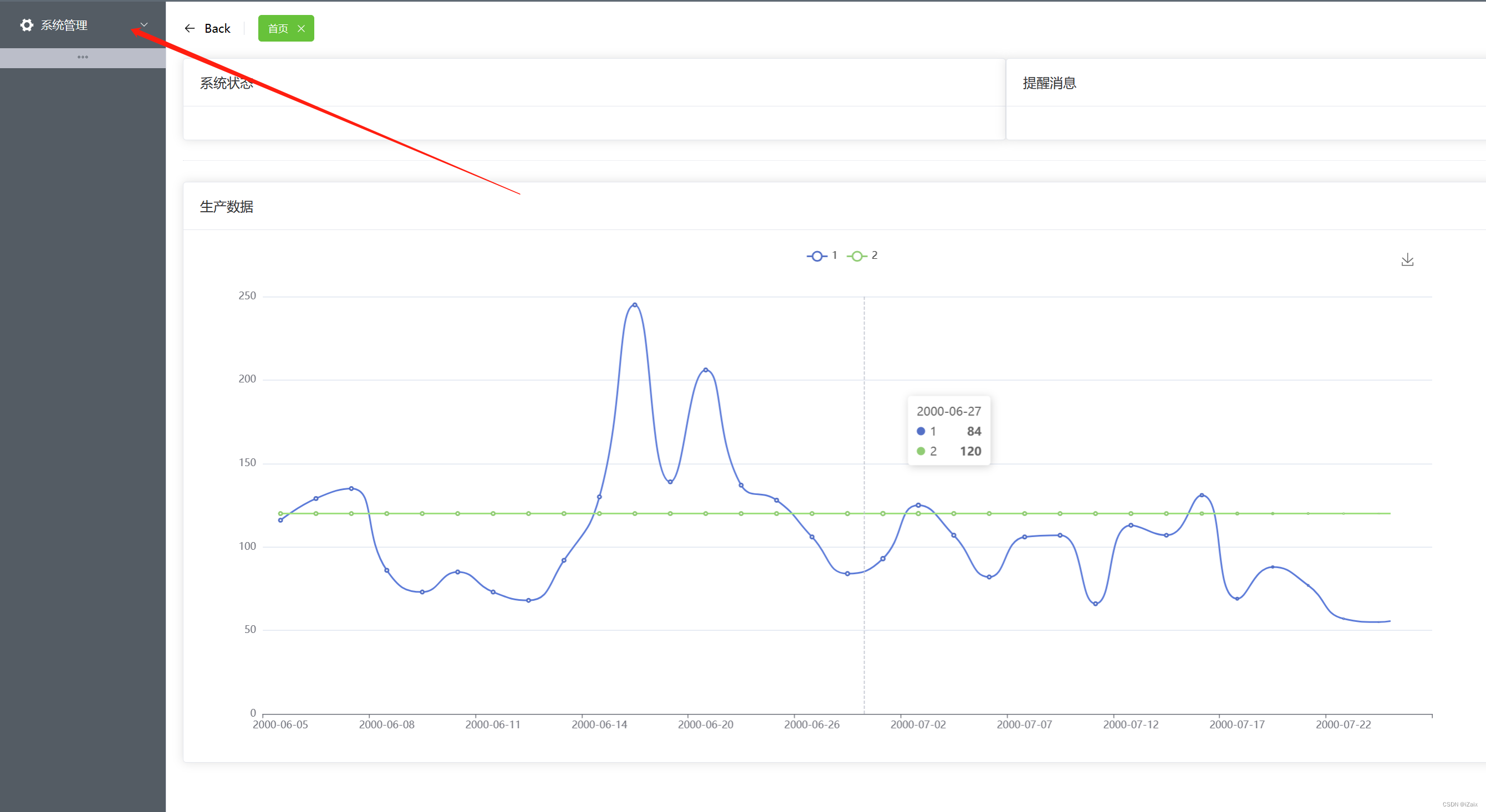The image size is (1486, 812).
Task: Click x-axis label 2000-07-02
Action: (918, 724)
